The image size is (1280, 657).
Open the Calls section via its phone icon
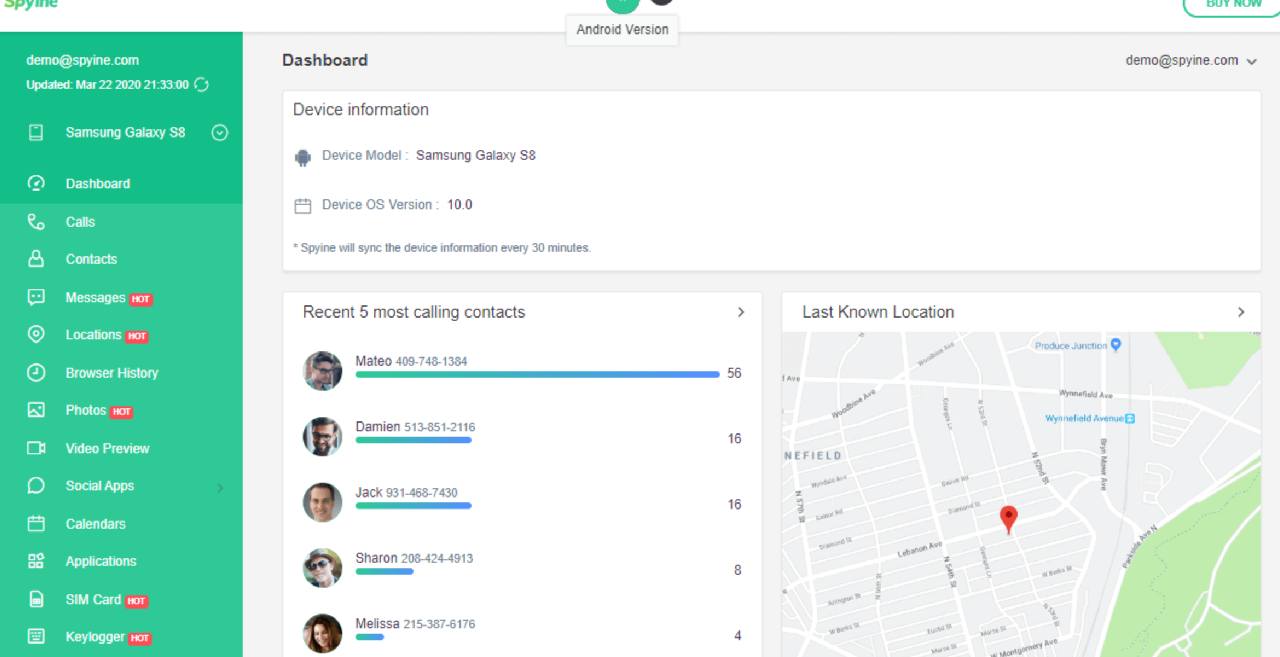pyautogui.click(x=36, y=222)
